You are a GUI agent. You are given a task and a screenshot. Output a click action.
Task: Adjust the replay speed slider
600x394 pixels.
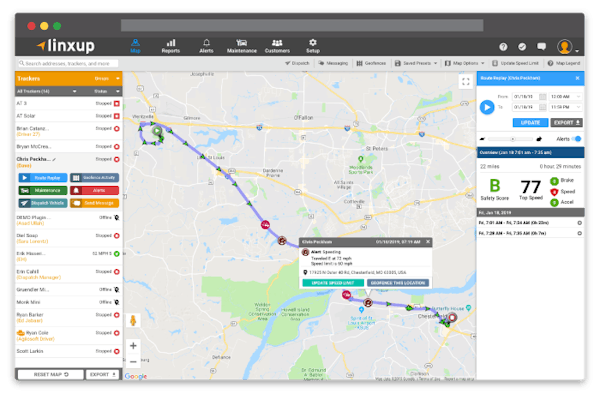tap(512, 139)
